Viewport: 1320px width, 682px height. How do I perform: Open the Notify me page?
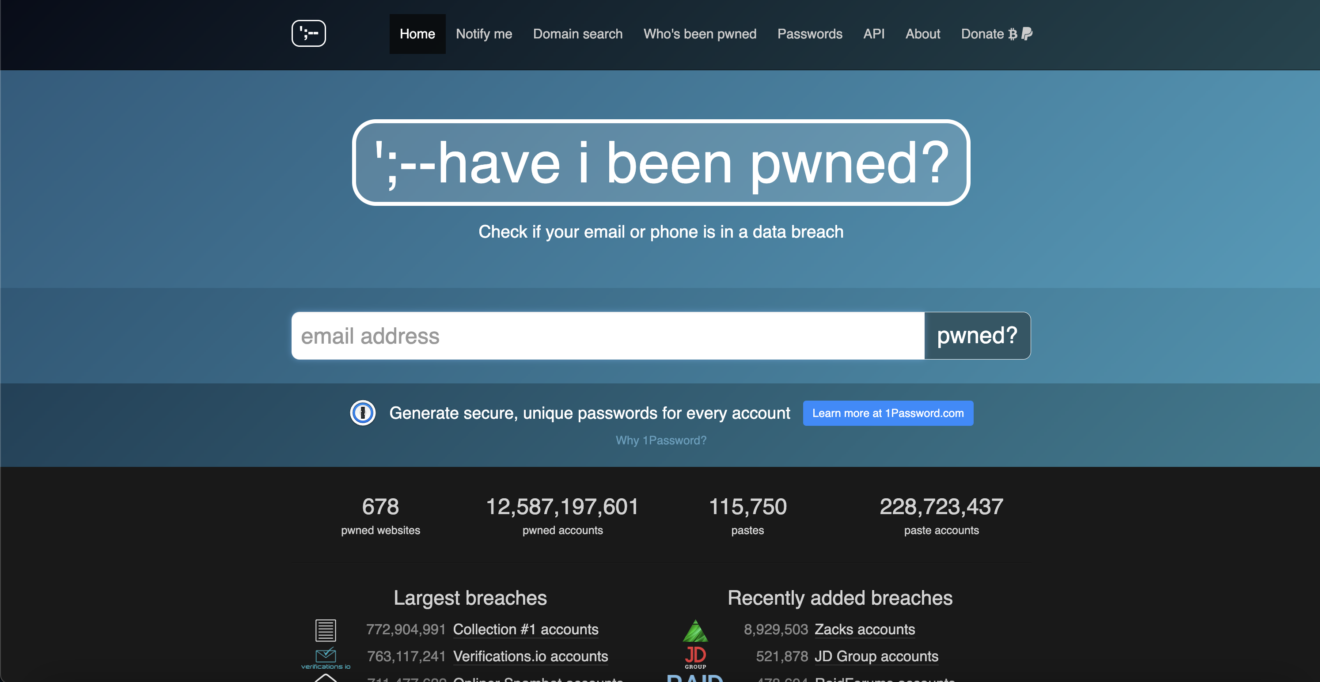click(484, 33)
